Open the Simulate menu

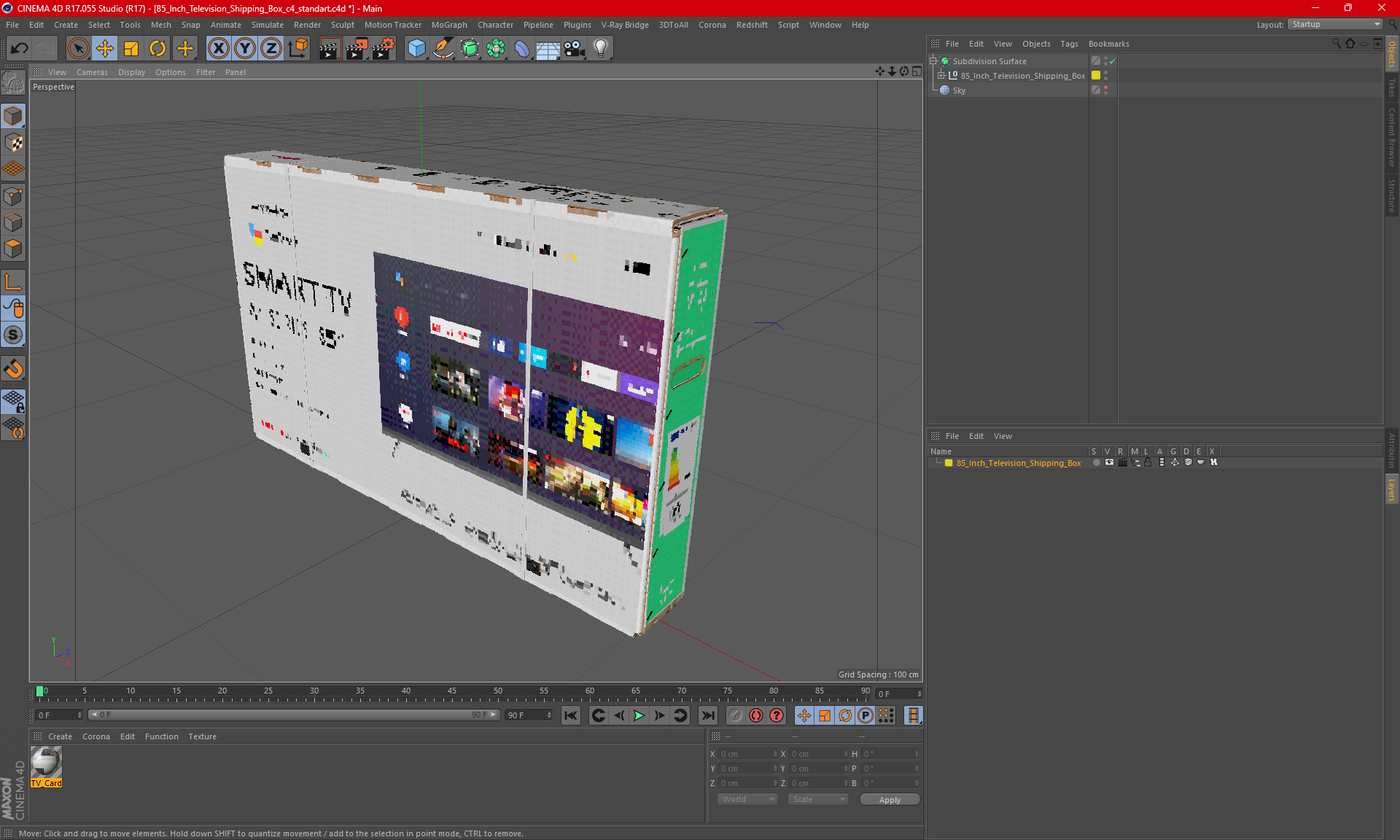[268, 25]
